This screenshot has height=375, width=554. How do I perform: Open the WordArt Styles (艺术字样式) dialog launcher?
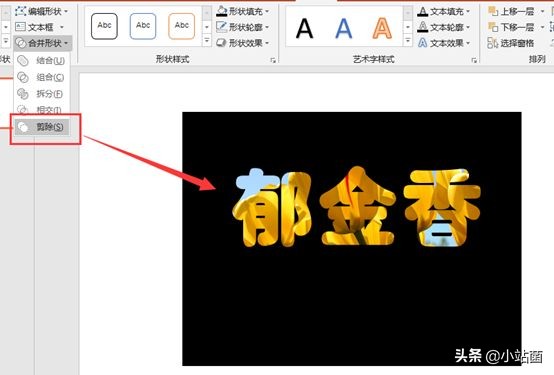(x=474, y=60)
